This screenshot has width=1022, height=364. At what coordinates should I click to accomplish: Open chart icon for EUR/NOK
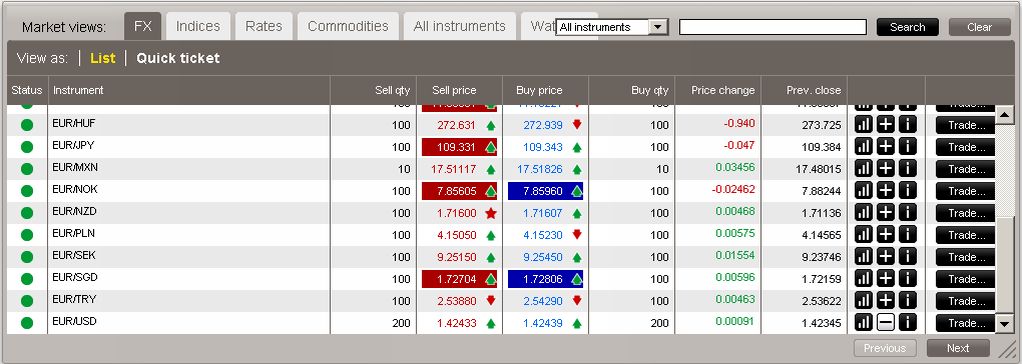pyautogui.click(x=863, y=190)
